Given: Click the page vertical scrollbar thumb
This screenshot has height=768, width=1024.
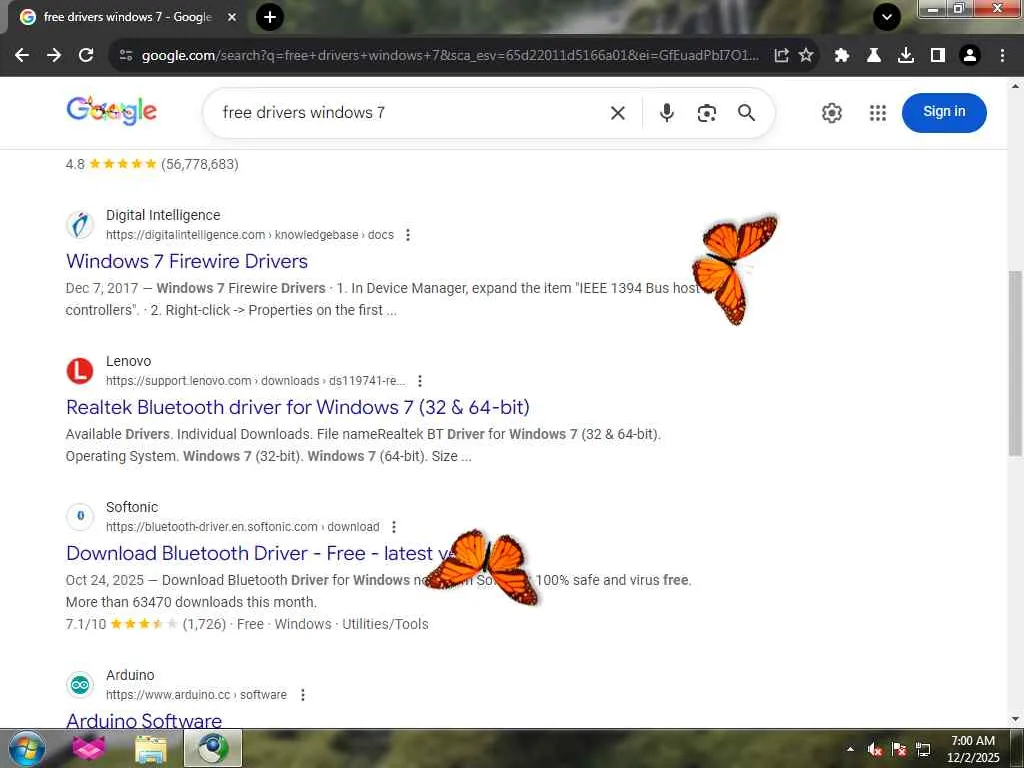Looking at the screenshot, I should [x=1016, y=362].
